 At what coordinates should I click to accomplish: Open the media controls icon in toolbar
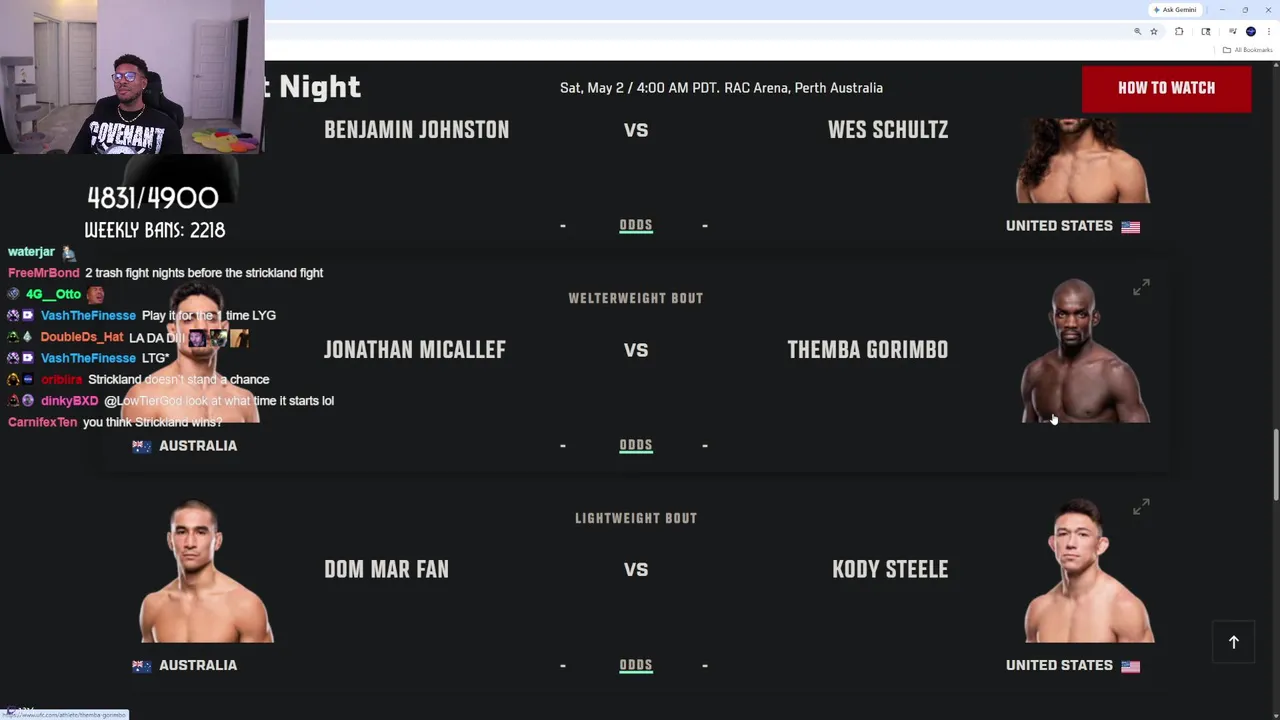tap(1232, 32)
